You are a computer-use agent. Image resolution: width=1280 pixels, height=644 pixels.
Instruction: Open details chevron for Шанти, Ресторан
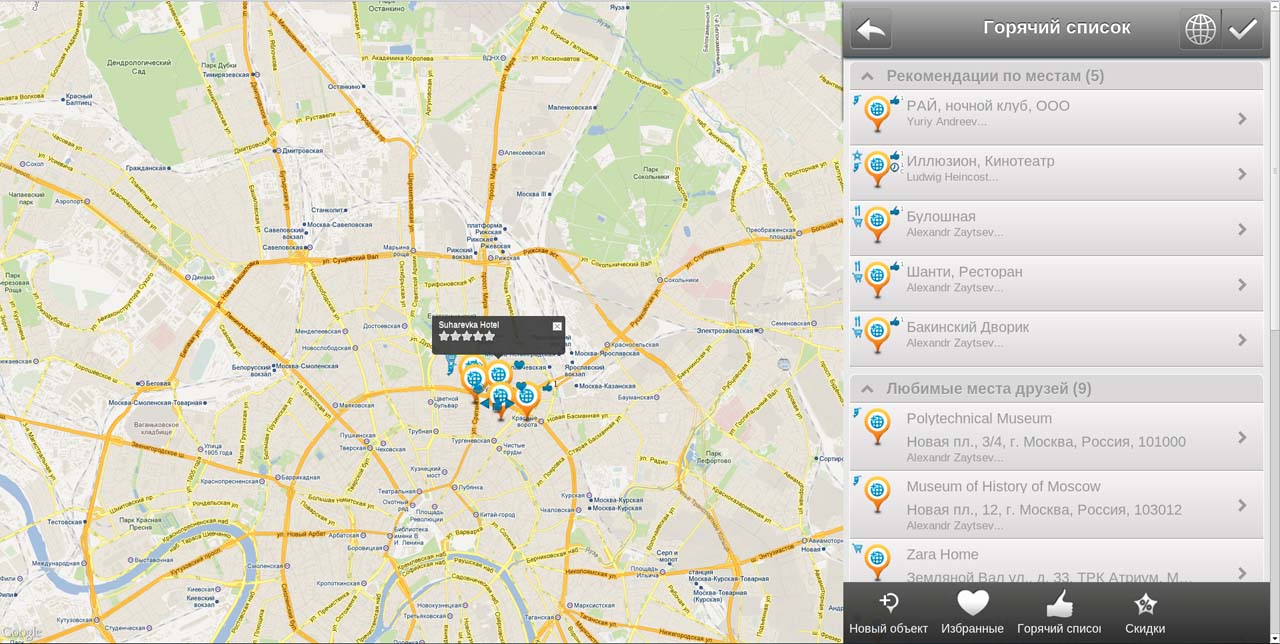point(1242,285)
